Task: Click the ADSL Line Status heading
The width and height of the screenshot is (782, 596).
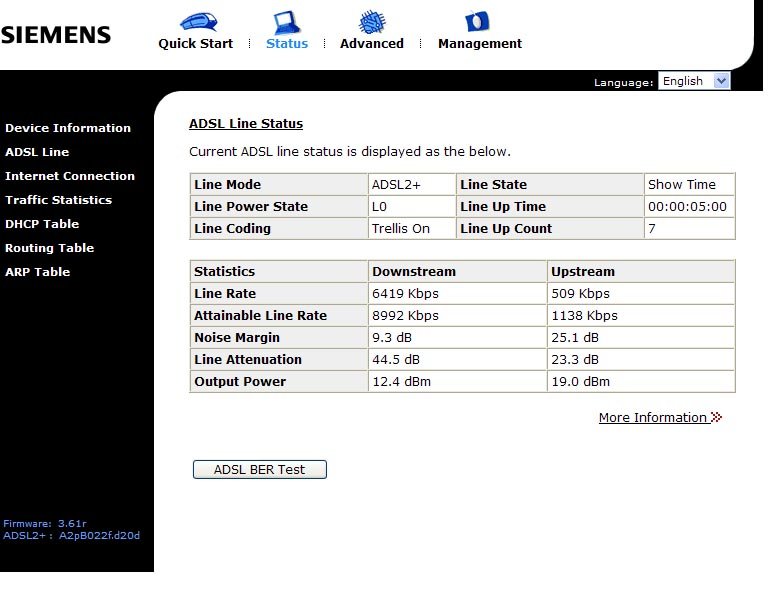Action: 246,124
